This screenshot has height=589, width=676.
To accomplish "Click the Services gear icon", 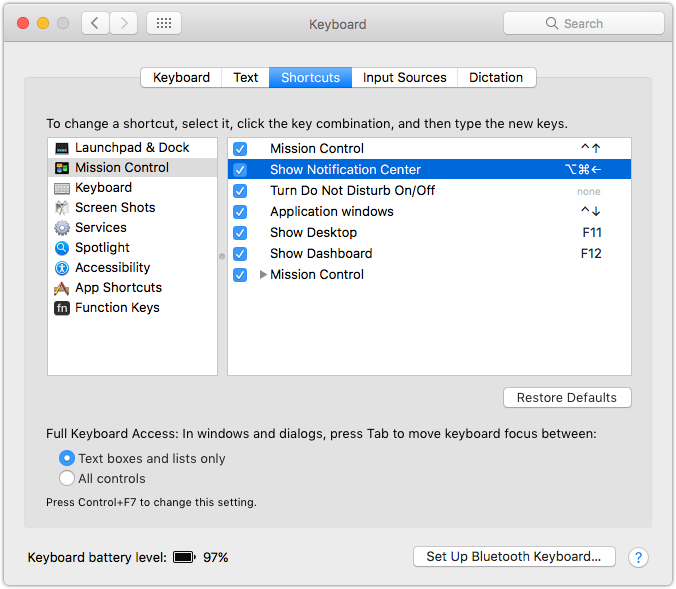I will (x=62, y=228).
